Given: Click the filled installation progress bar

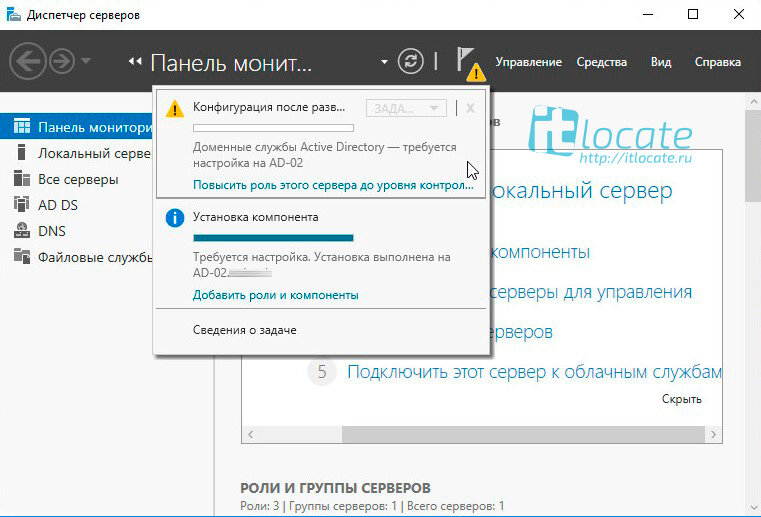Looking at the screenshot, I should (x=273, y=238).
